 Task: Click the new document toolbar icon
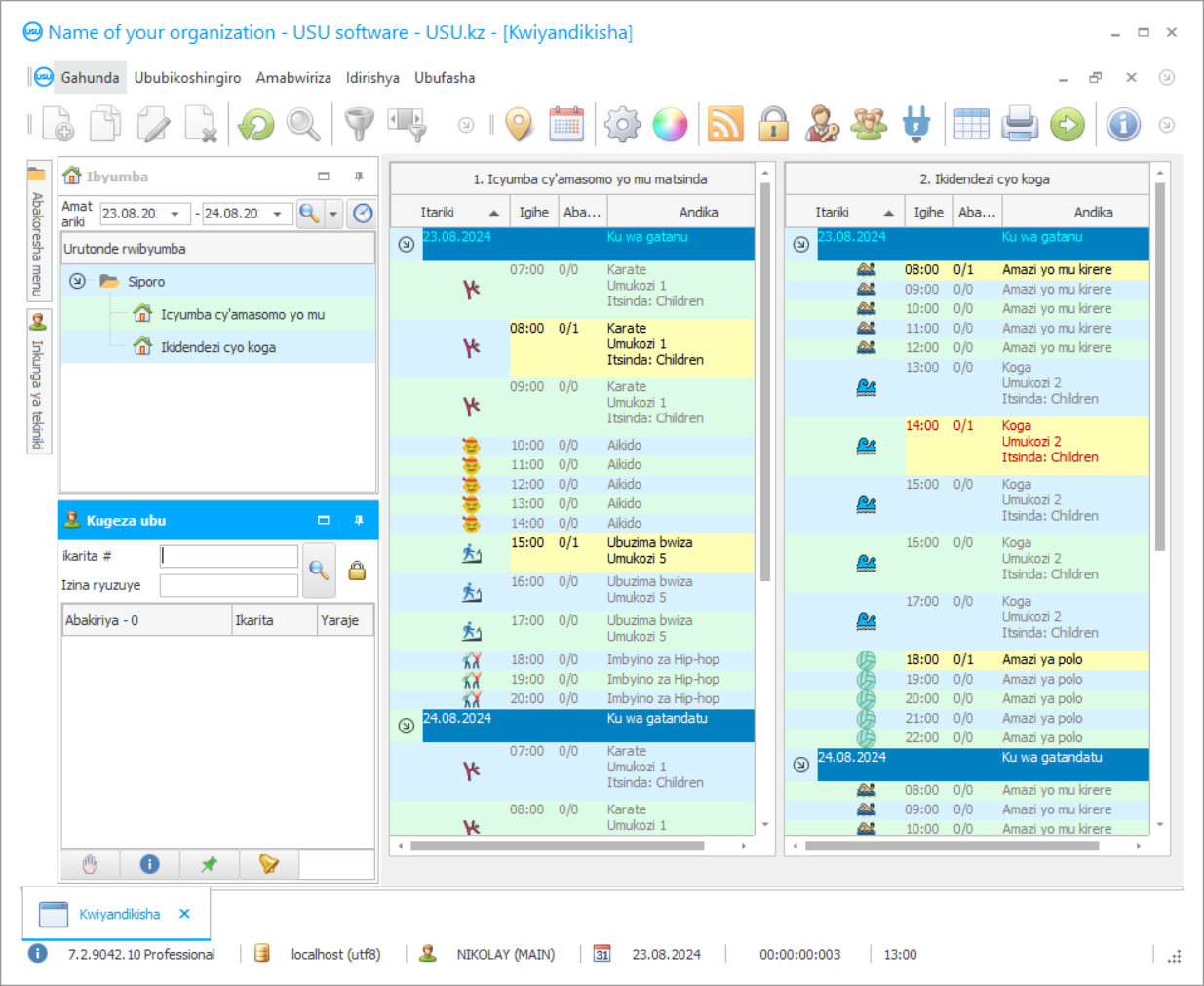coord(58,125)
